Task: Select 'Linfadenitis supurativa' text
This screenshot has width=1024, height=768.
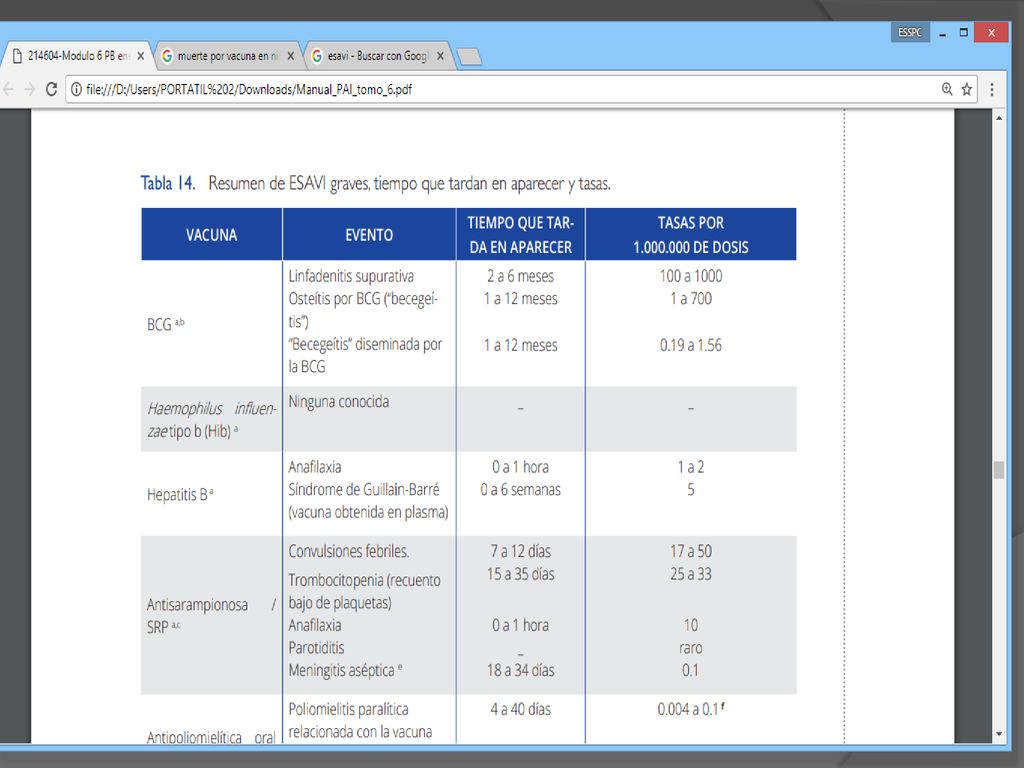Action: pos(351,276)
